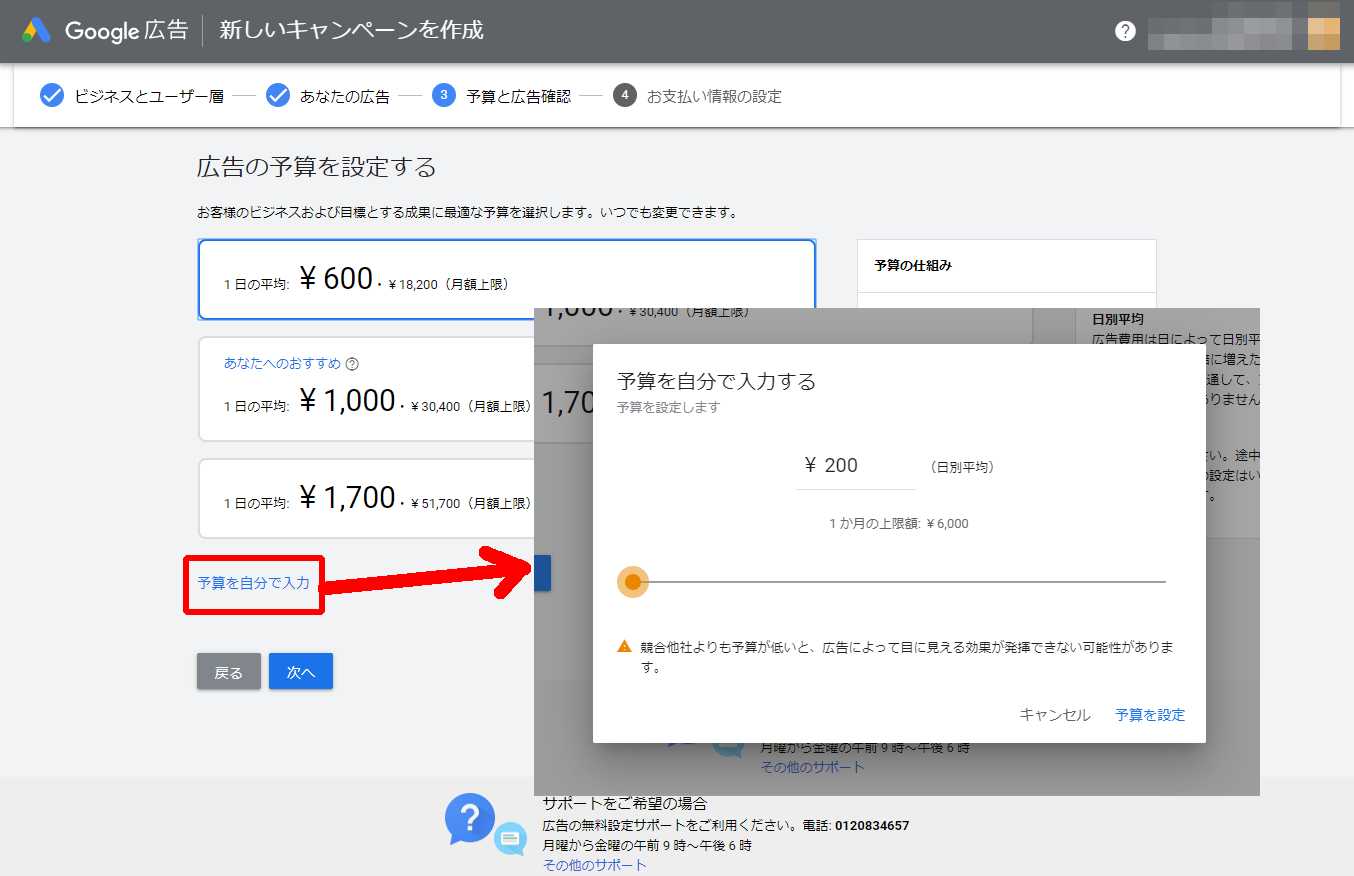Click the ¥200 daily budget input field
The image size is (1354, 876).
tap(855, 466)
